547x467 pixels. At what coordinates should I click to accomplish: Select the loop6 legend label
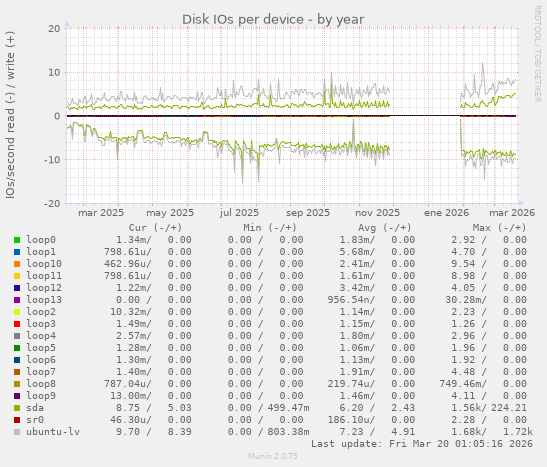tap(41, 360)
